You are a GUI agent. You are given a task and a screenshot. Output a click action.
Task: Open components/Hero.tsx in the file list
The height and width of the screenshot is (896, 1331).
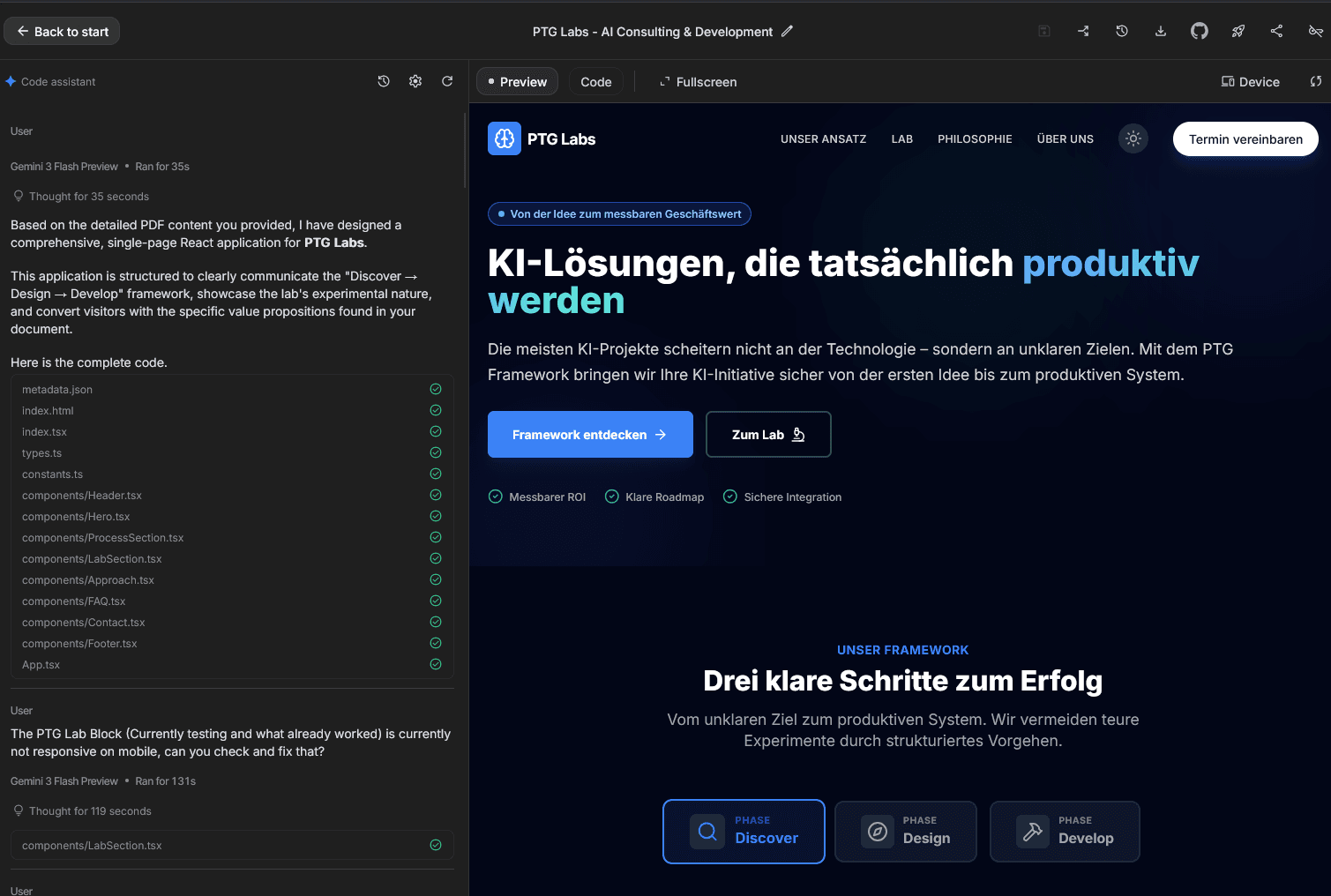(x=76, y=517)
